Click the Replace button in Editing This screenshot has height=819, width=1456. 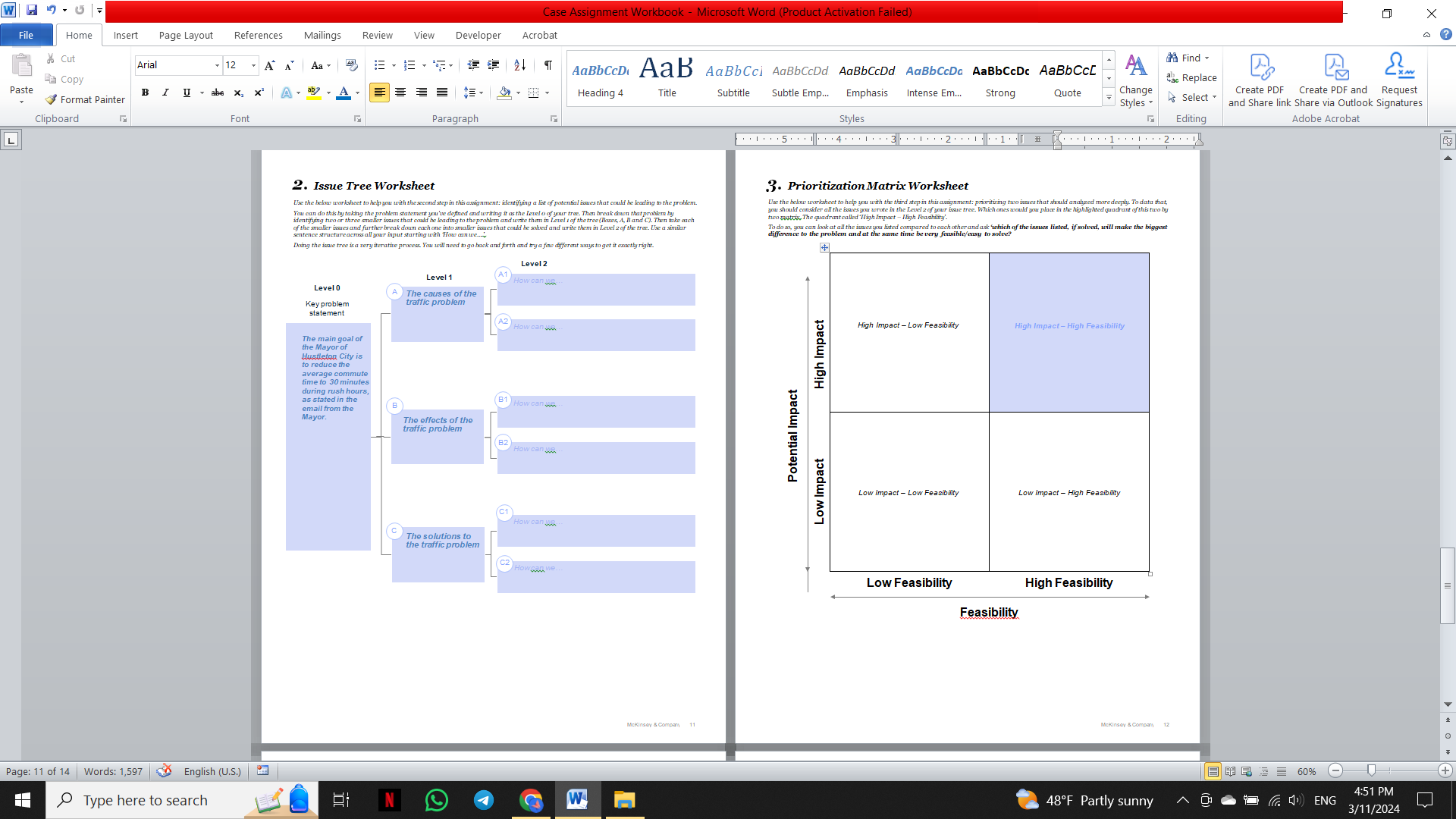(x=1191, y=77)
